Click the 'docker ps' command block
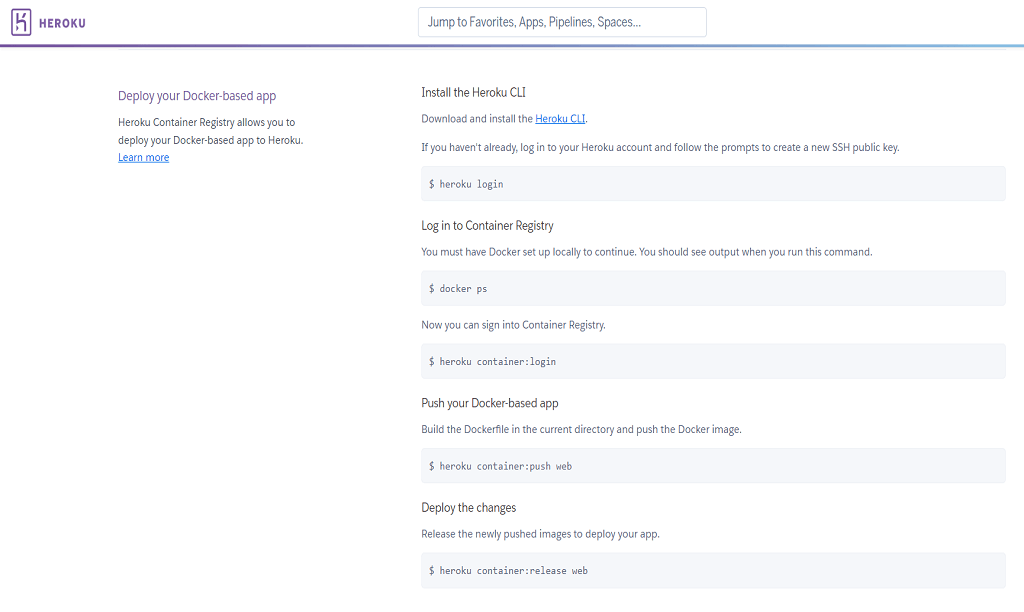 click(713, 288)
